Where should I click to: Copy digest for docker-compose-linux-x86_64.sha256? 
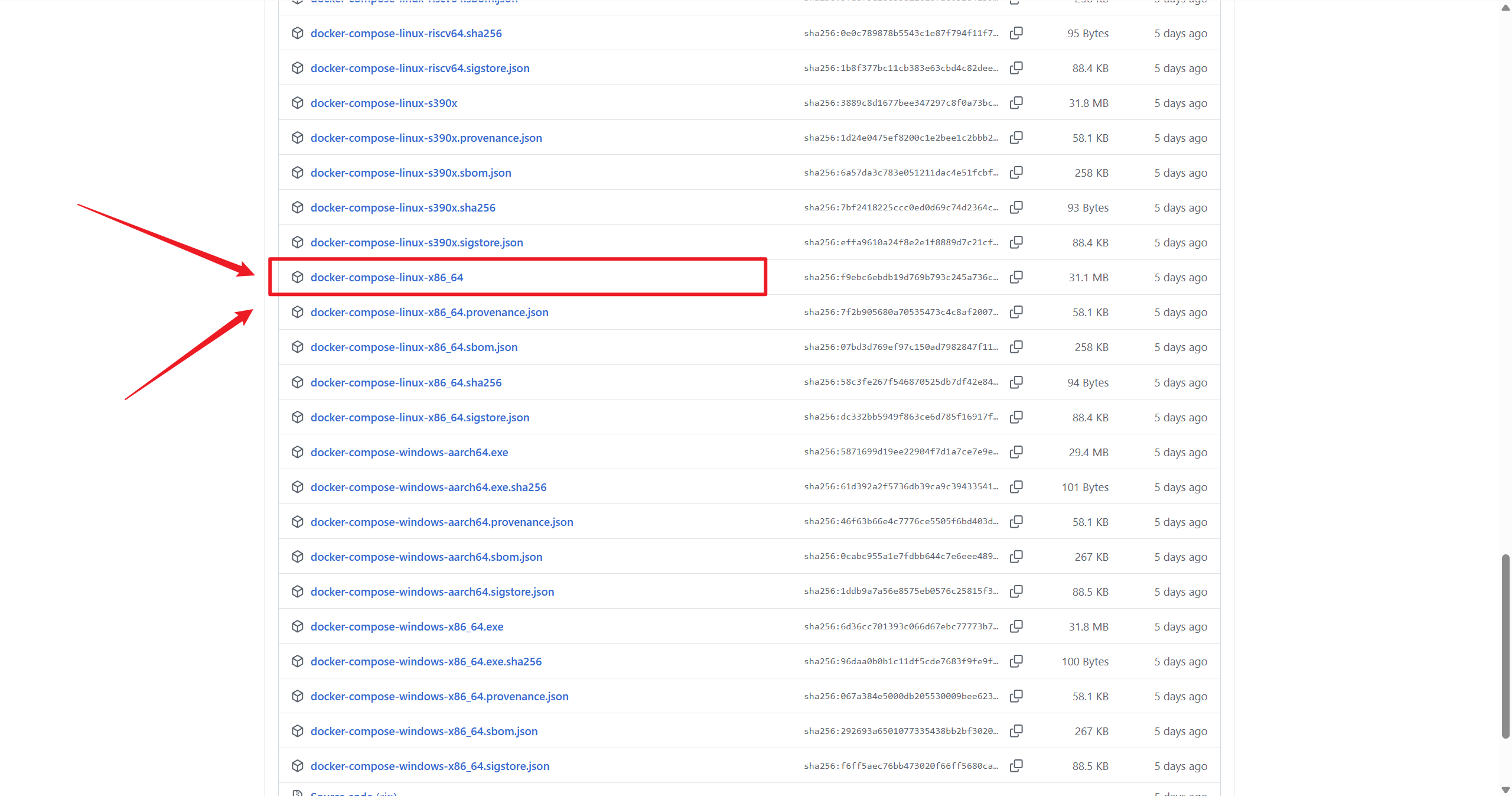coord(1016,382)
